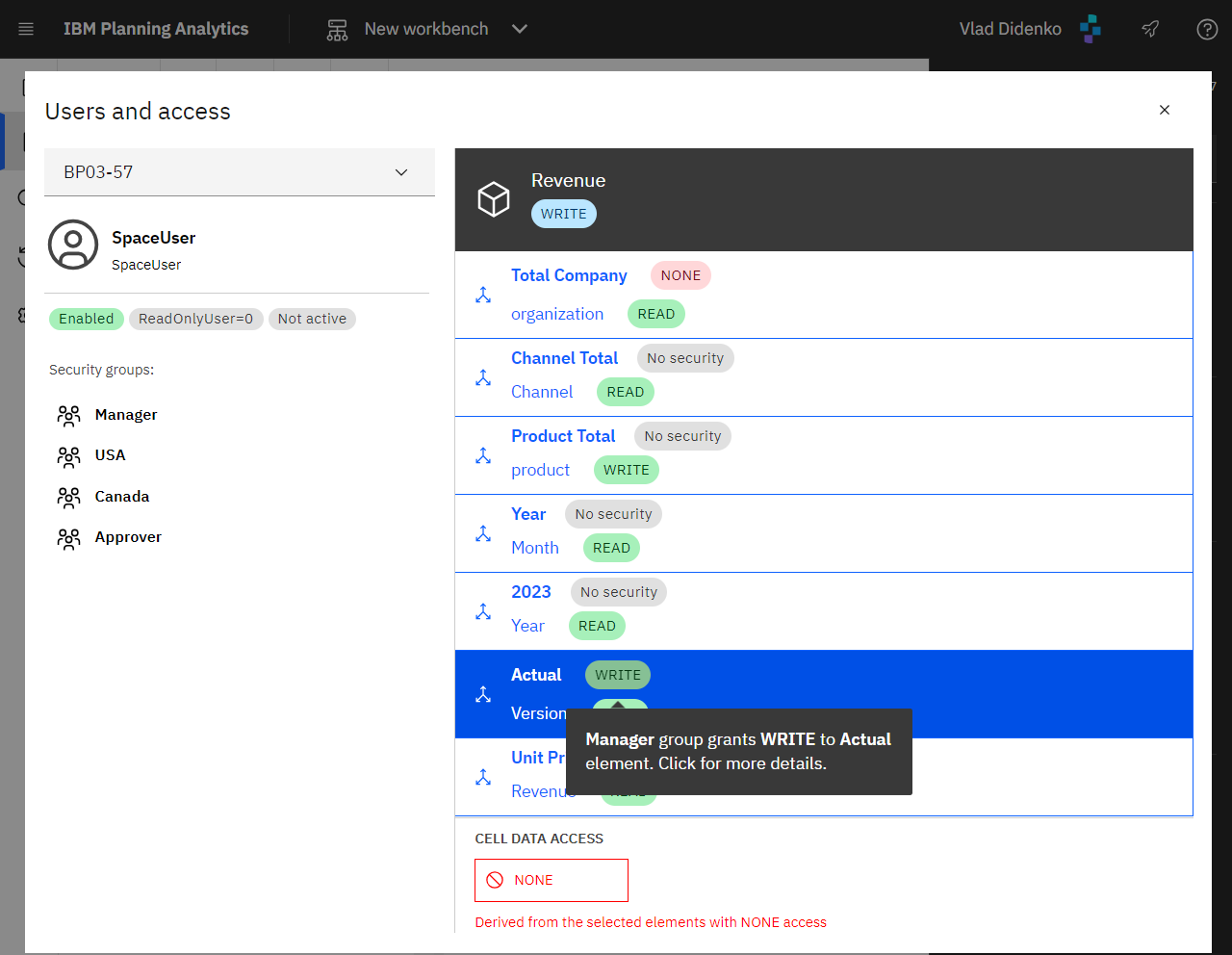Close the Users and access dialog

[1165, 110]
